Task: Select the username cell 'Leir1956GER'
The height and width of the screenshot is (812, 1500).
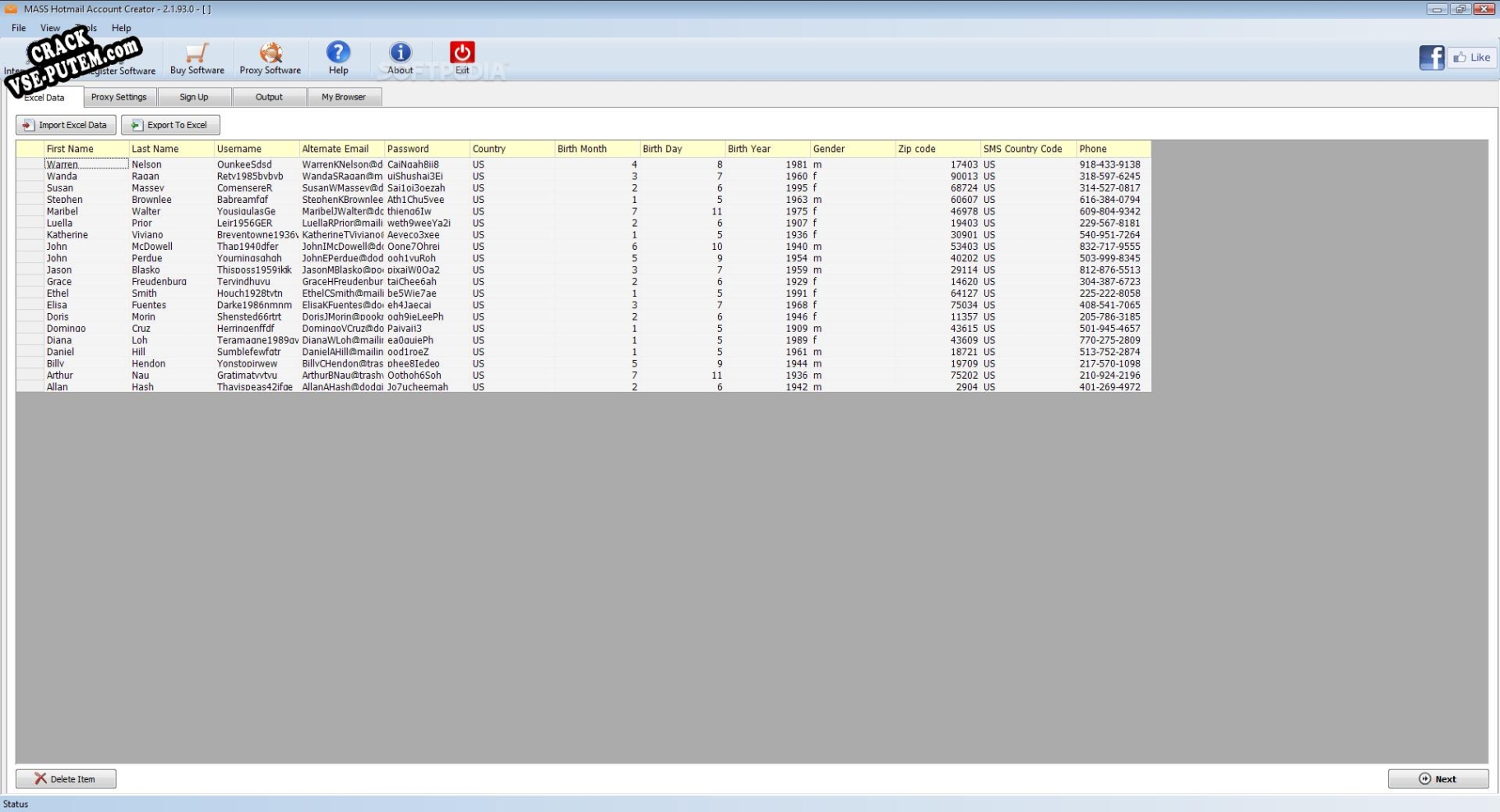Action: 257,223
